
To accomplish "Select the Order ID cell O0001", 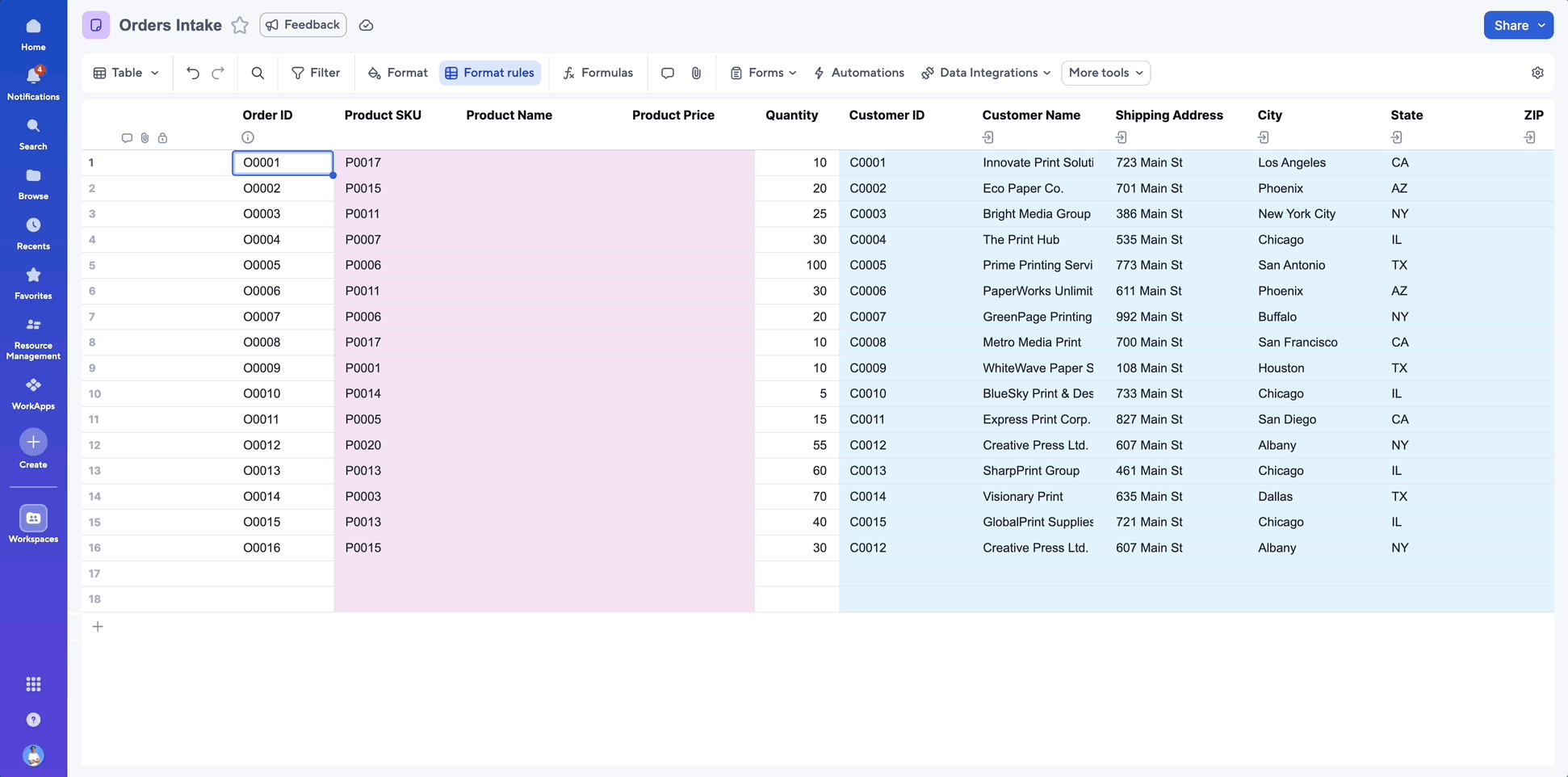I will click(x=282, y=162).
